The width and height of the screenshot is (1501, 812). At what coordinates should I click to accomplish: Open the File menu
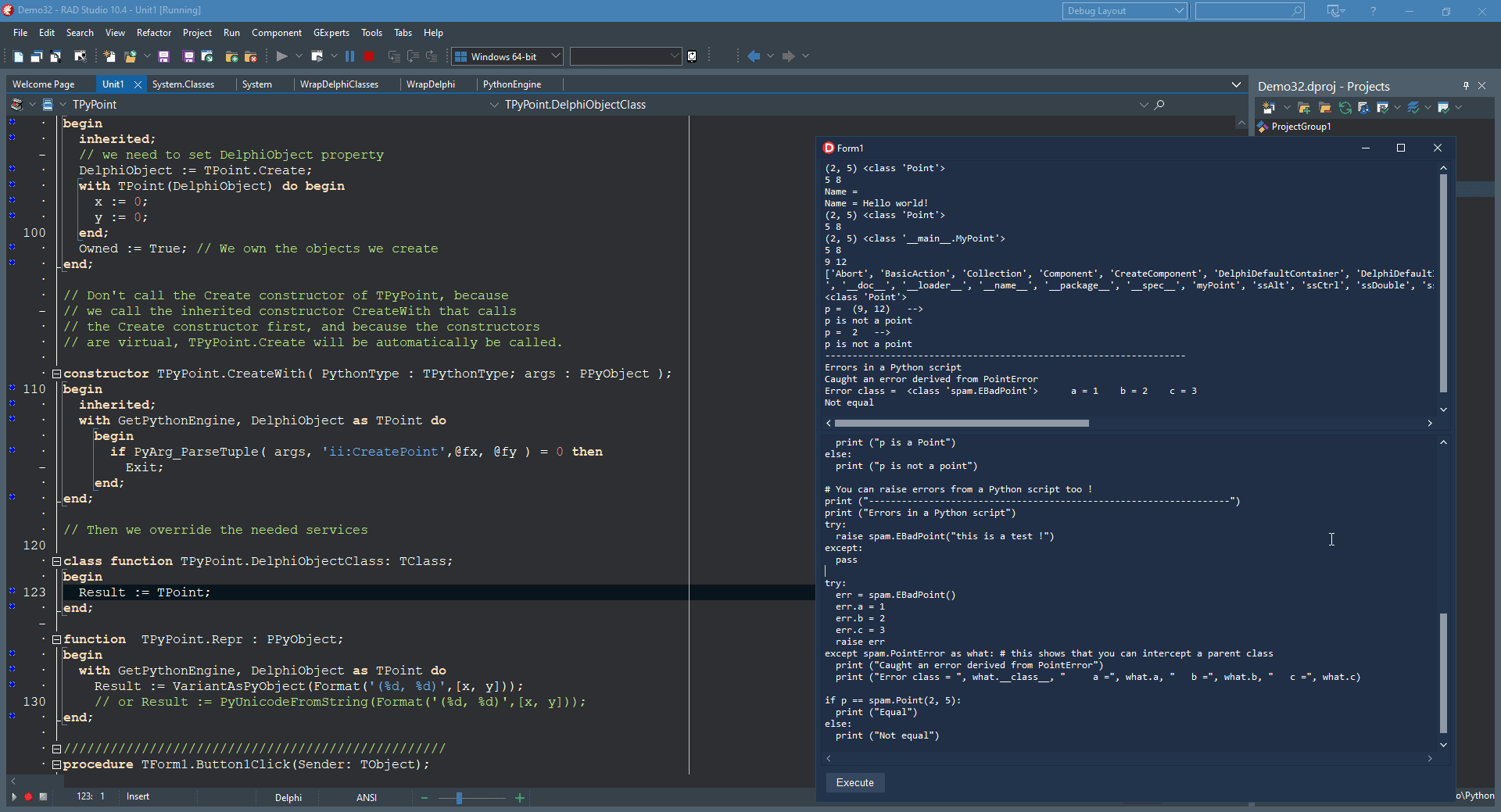click(20, 33)
